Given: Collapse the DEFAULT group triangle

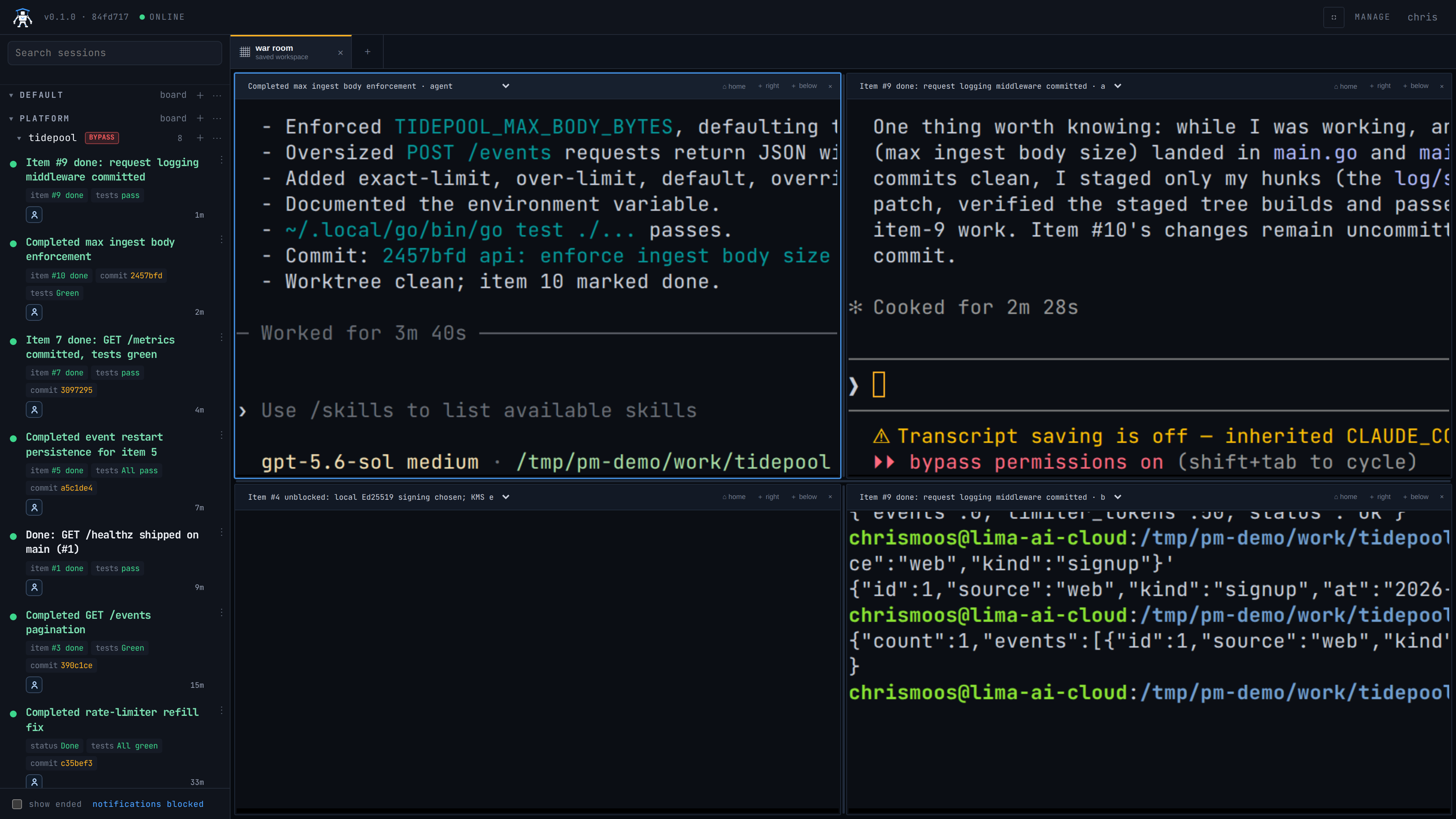Looking at the screenshot, I should pyautogui.click(x=11, y=95).
